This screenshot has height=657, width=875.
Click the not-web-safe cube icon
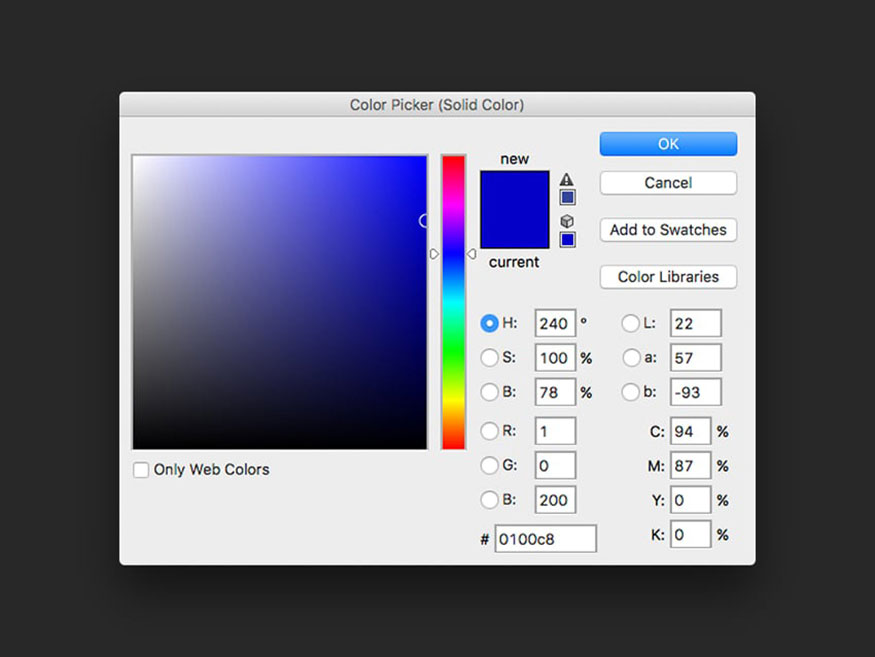pyautogui.click(x=567, y=221)
